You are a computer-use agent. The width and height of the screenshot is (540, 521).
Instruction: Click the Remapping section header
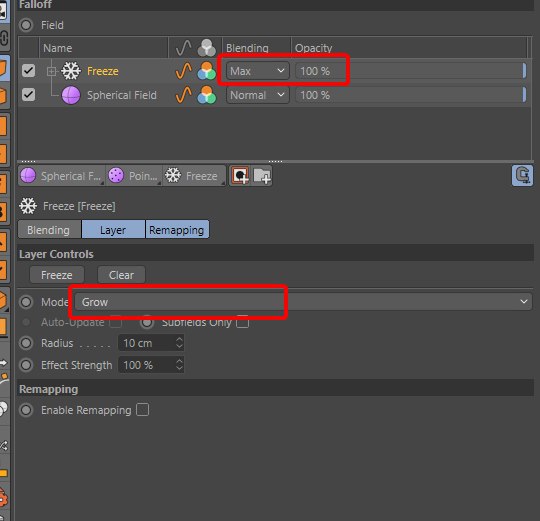[276, 389]
